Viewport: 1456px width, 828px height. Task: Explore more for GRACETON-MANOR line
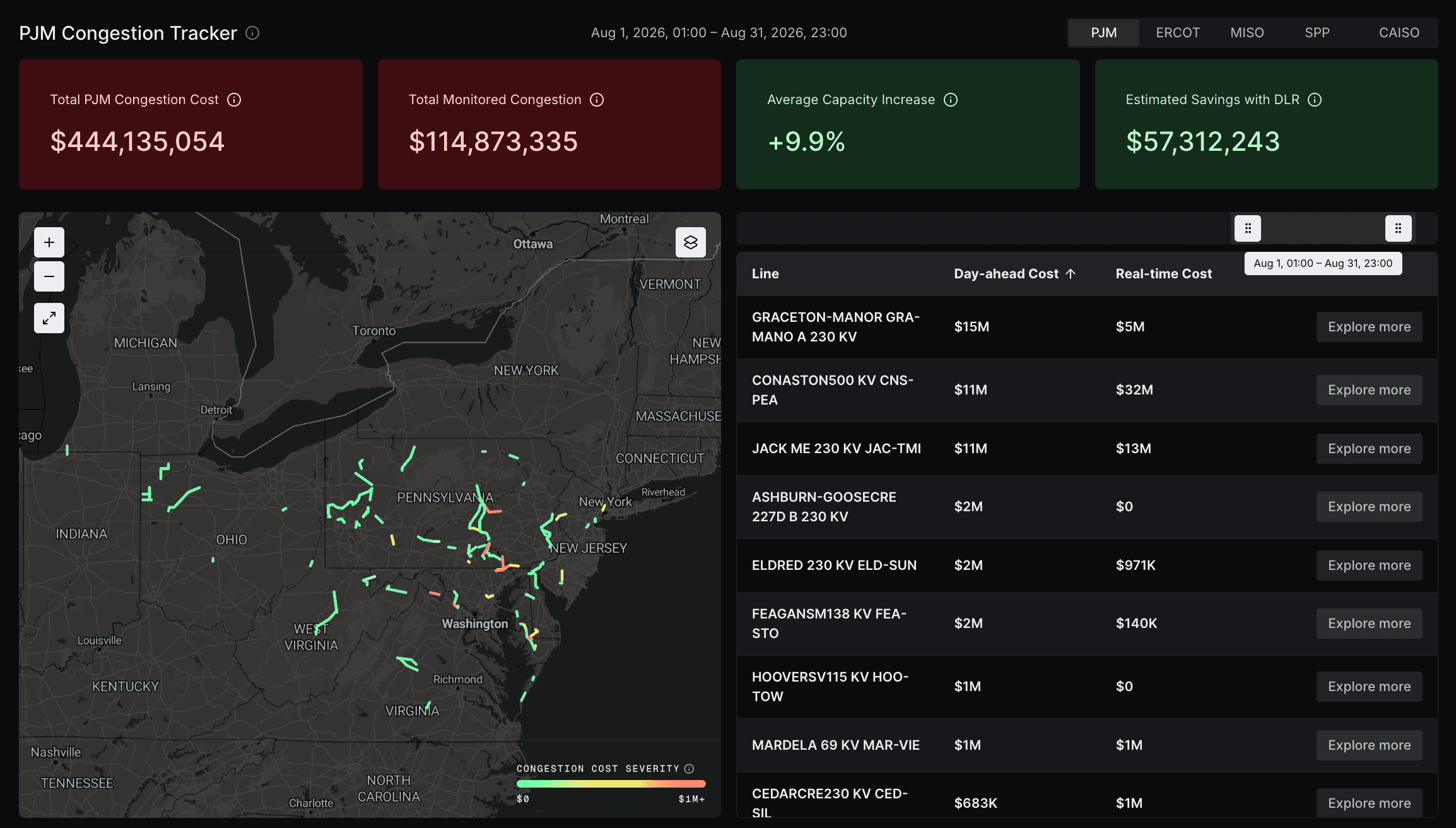pos(1369,327)
